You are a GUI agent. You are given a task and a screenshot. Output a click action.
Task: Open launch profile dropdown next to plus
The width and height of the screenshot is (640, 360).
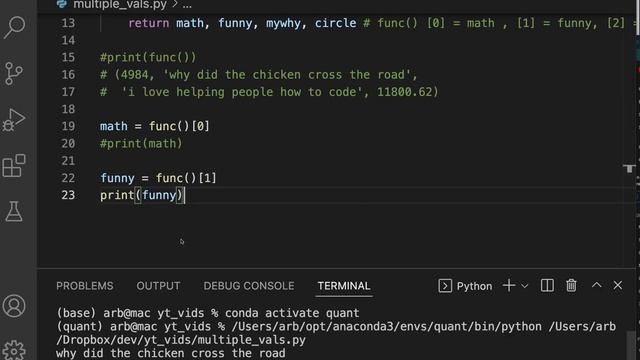[524, 286]
